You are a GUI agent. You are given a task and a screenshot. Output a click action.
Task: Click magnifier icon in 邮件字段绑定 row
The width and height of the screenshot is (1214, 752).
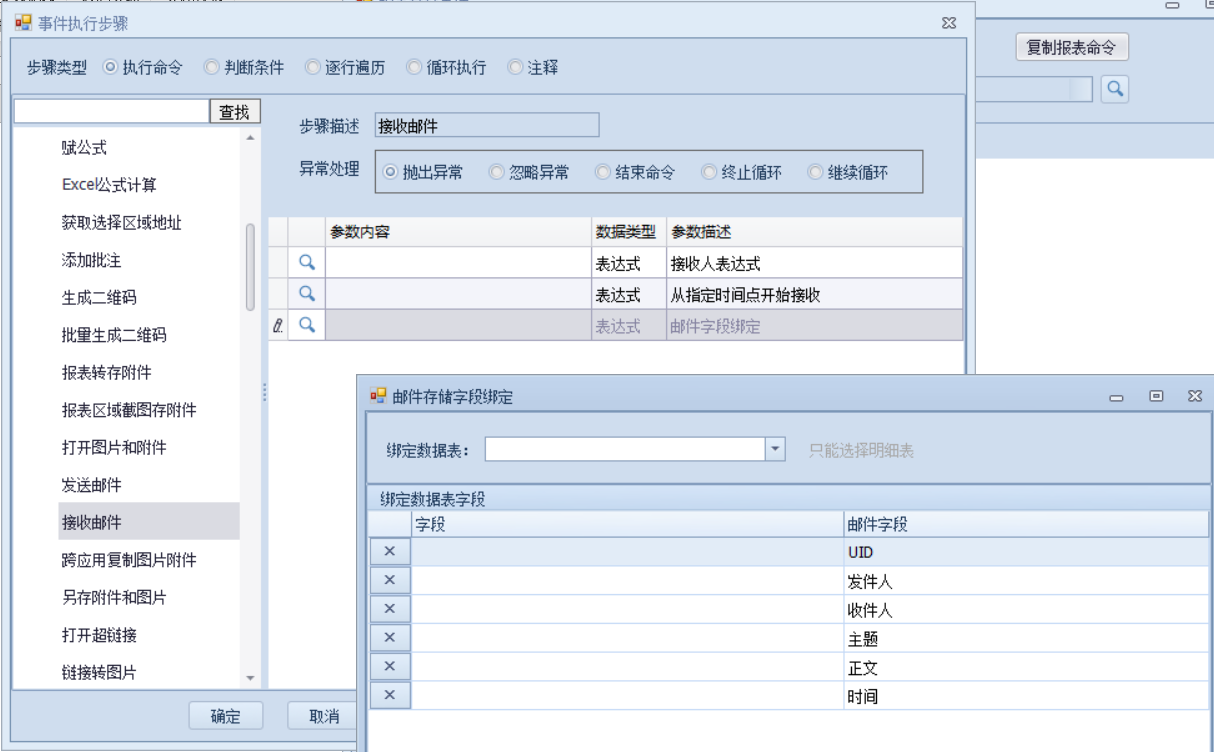(x=307, y=325)
